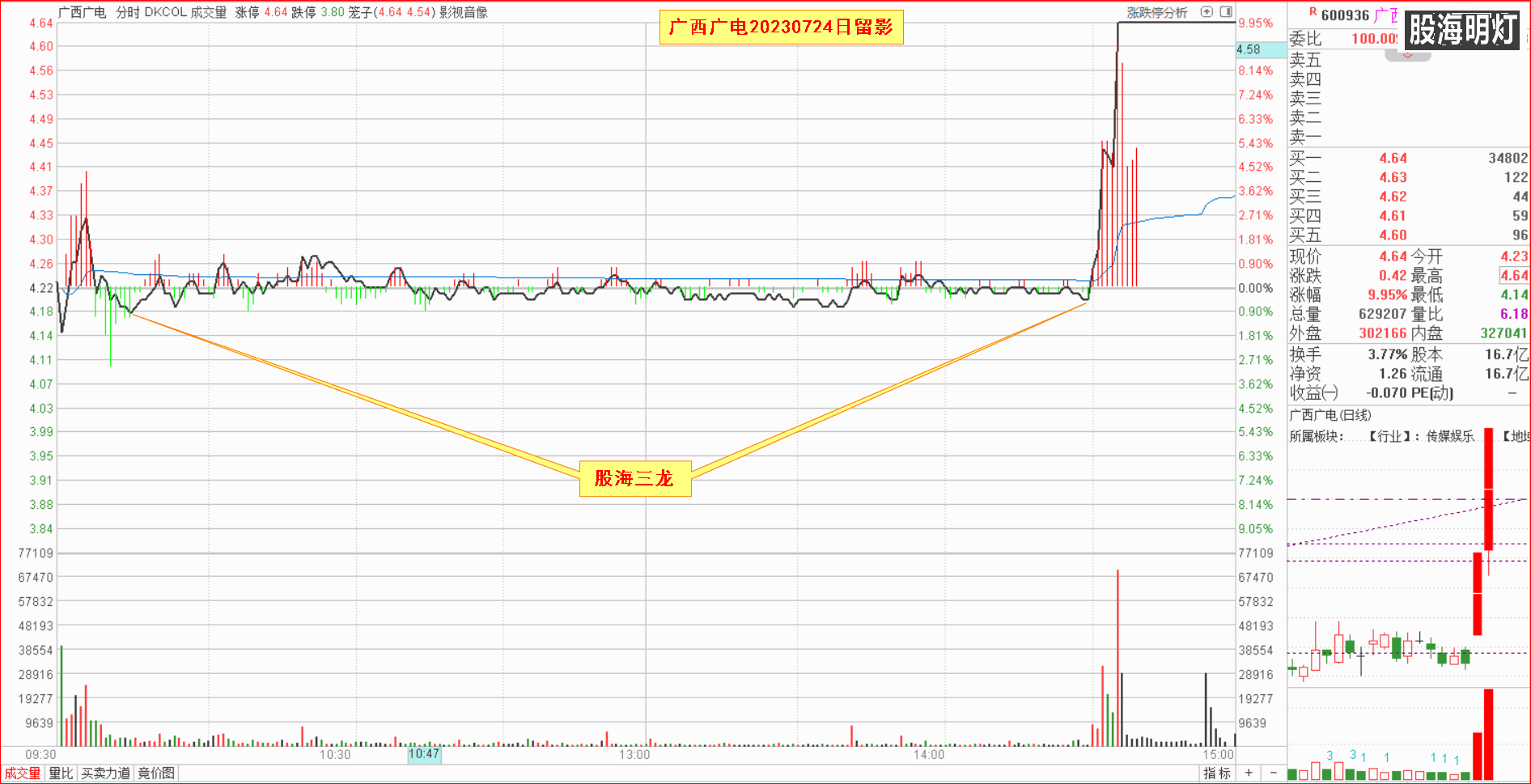Screen dimensions: 1531x784
Task: Click the 委比 row label
Action: point(1305,38)
